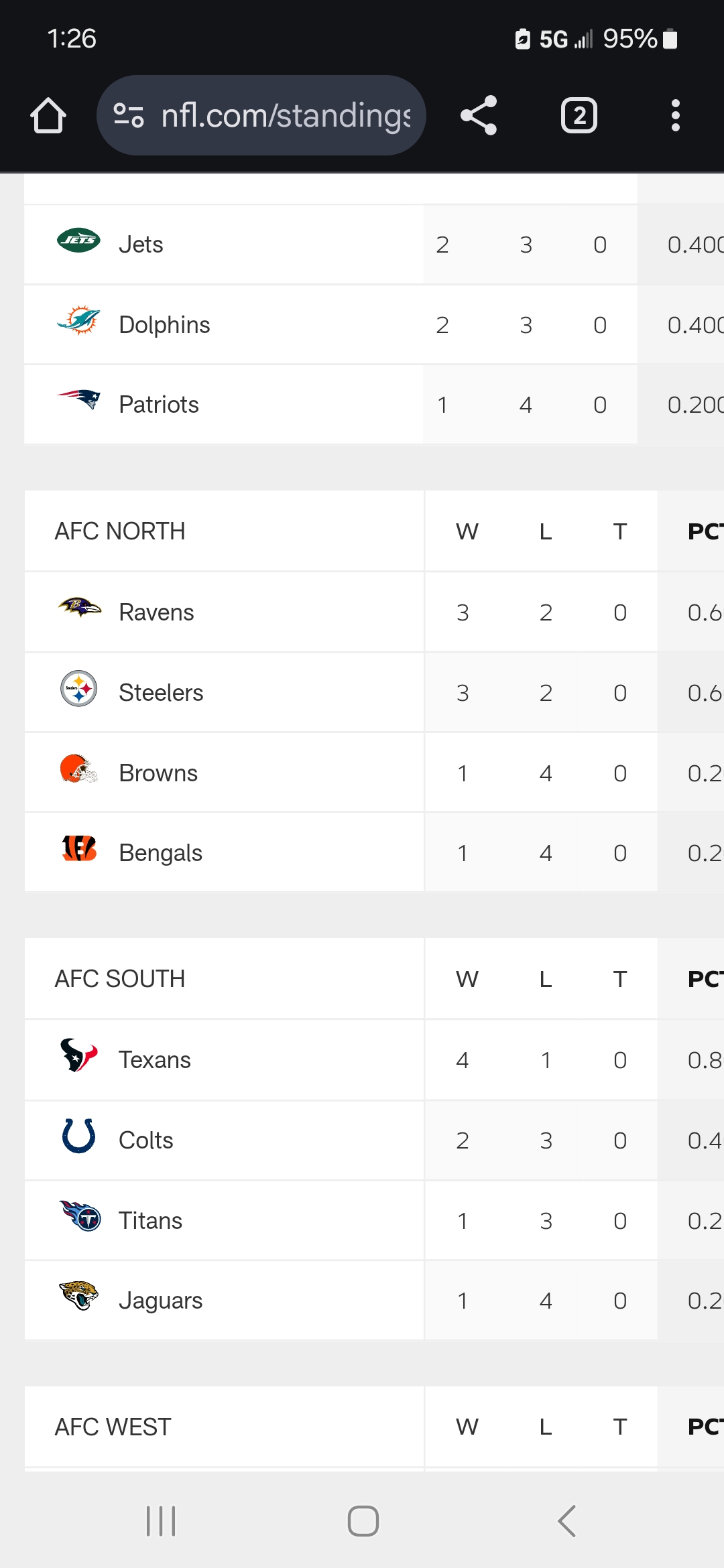Open the Titans team link
Screen dimensions: 724x1568
click(x=150, y=1221)
